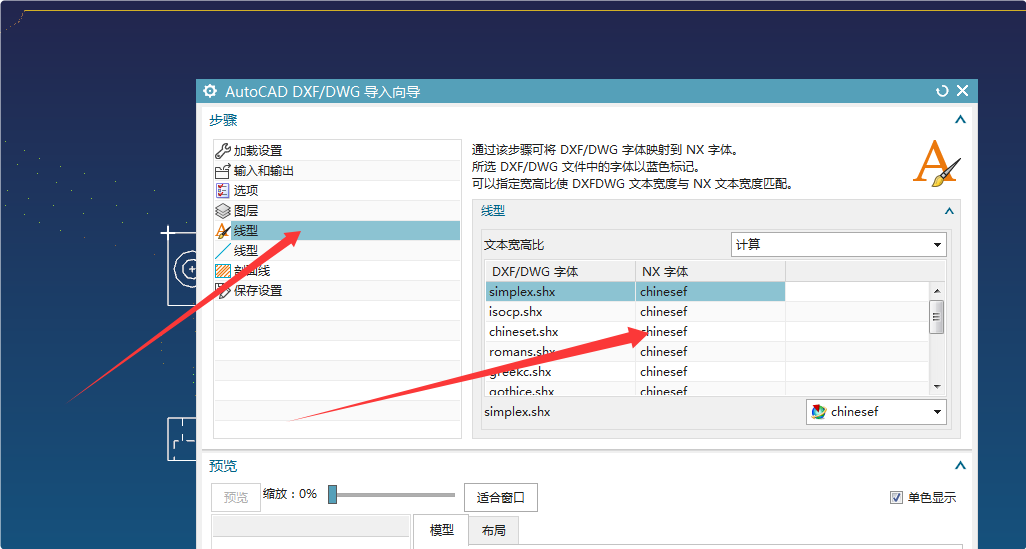Adjust the 缩放 zoom slider handle
The image size is (1026, 549).
(x=332, y=495)
